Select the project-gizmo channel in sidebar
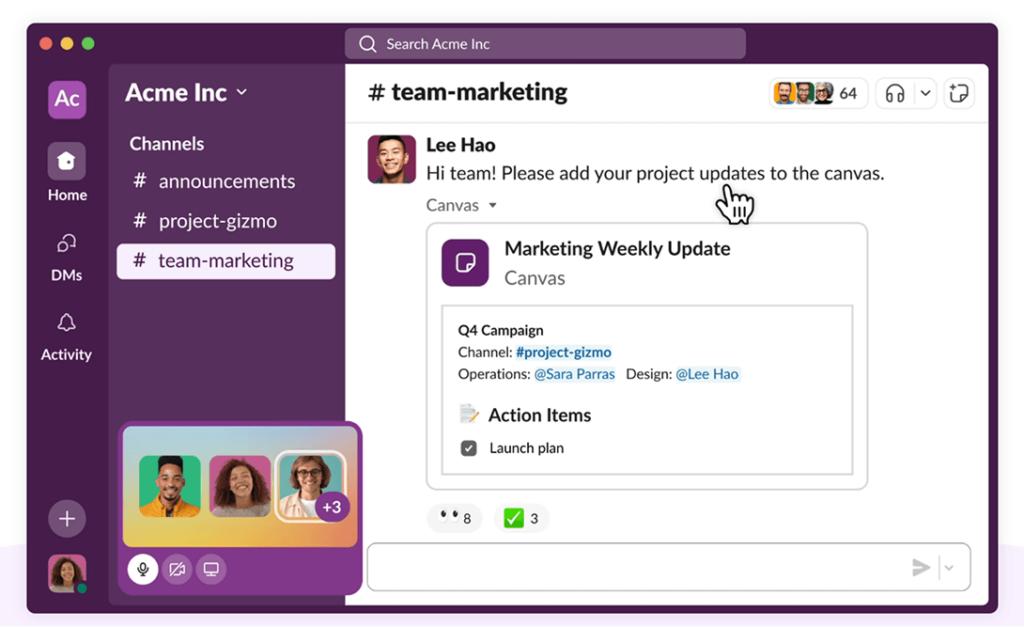This screenshot has height=627, width=1024. (217, 221)
